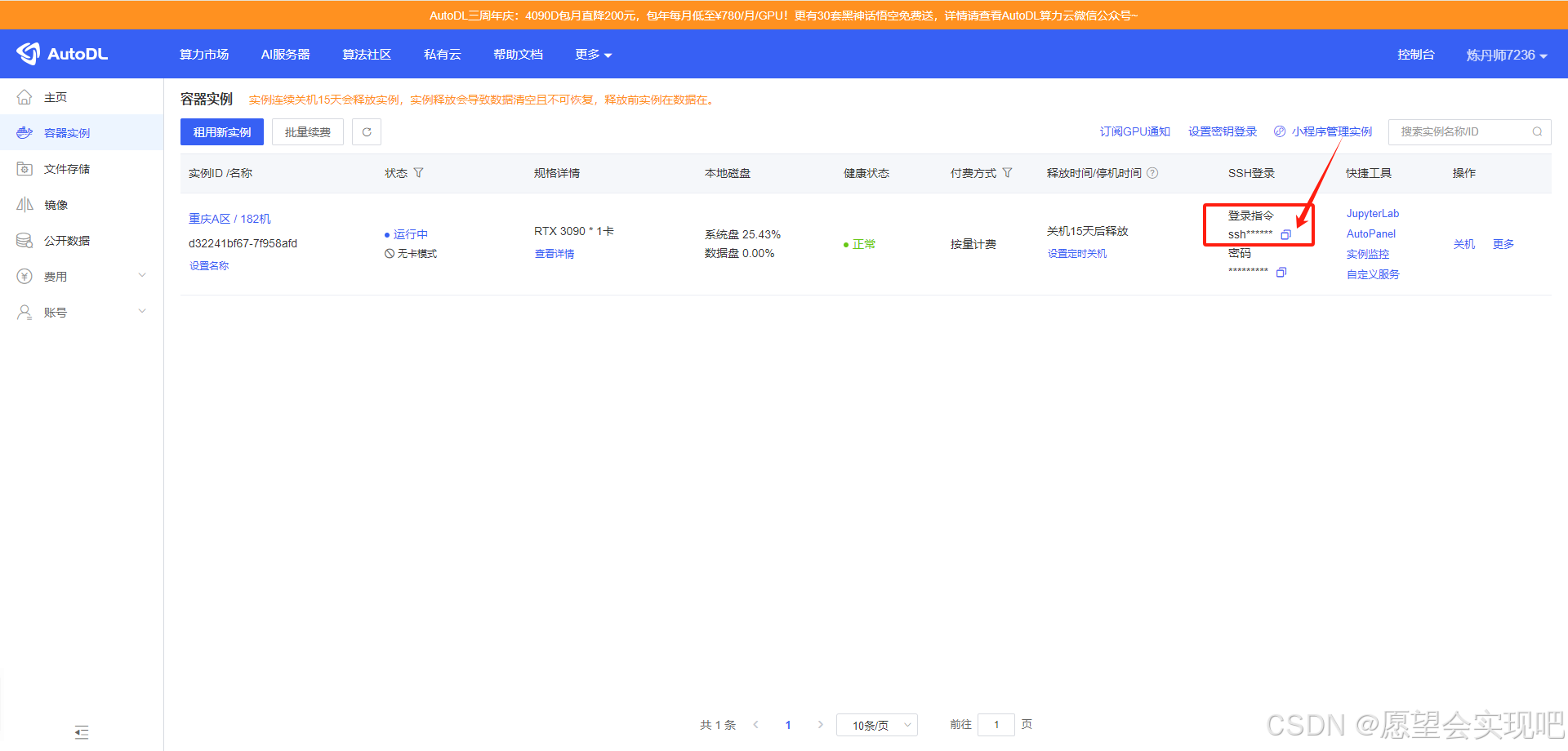Open the 更多 dropdown in the top nav

coord(593,55)
